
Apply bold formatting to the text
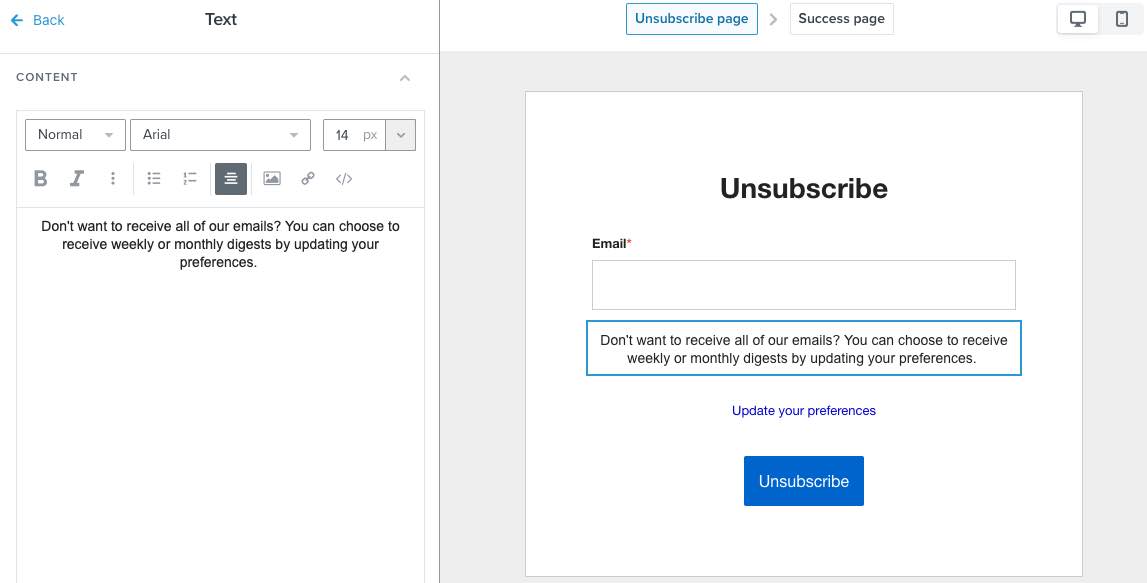pyautogui.click(x=41, y=178)
